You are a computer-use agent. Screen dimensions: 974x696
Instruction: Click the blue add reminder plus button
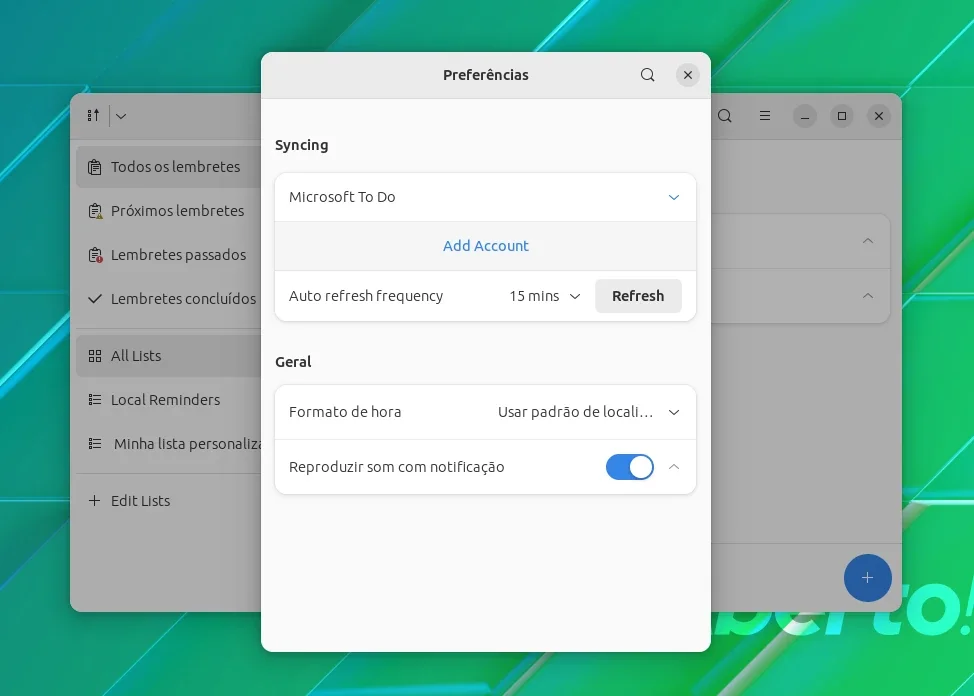click(x=867, y=578)
